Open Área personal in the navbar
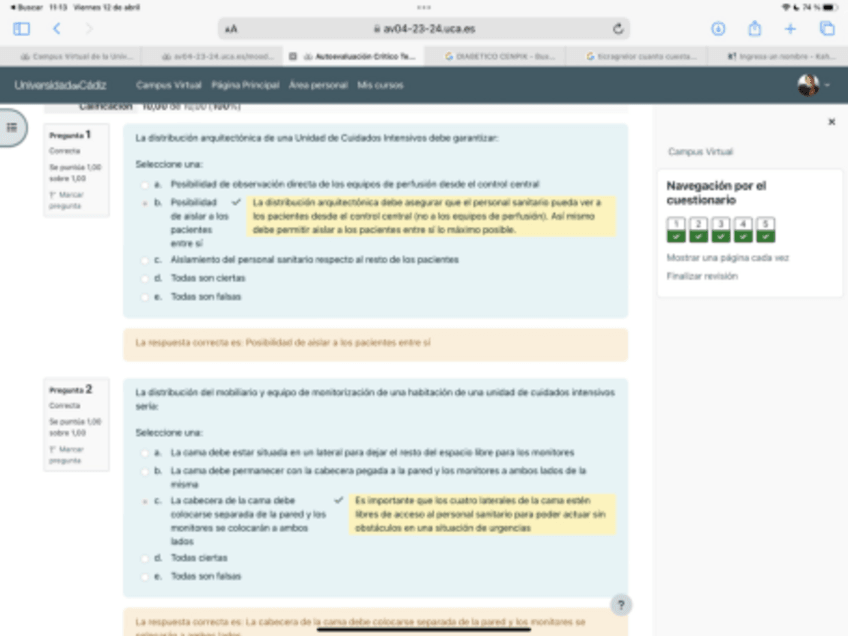848x636 pixels. pyautogui.click(x=318, y=85)
